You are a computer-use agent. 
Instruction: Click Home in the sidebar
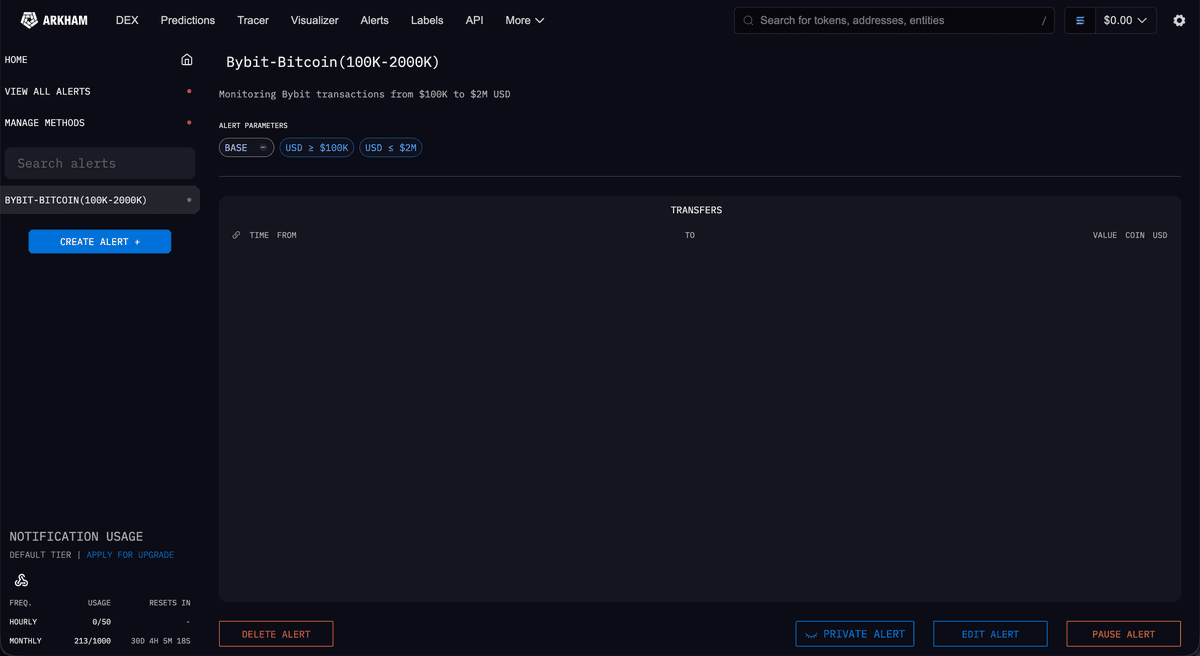(x=16, y=60)
